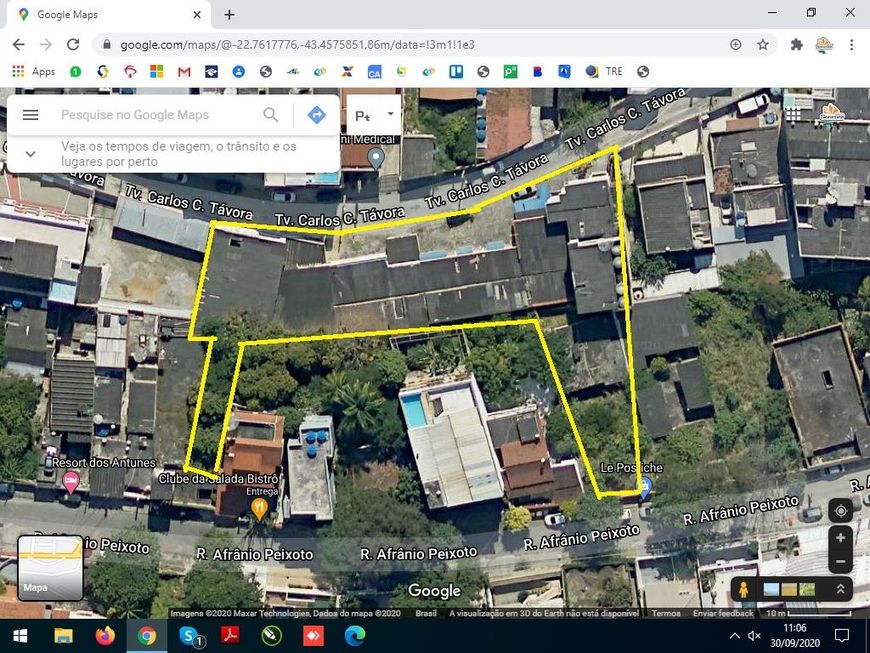Click the Pt language input button
Screen dimensions: 870x653
coord(362,116)
